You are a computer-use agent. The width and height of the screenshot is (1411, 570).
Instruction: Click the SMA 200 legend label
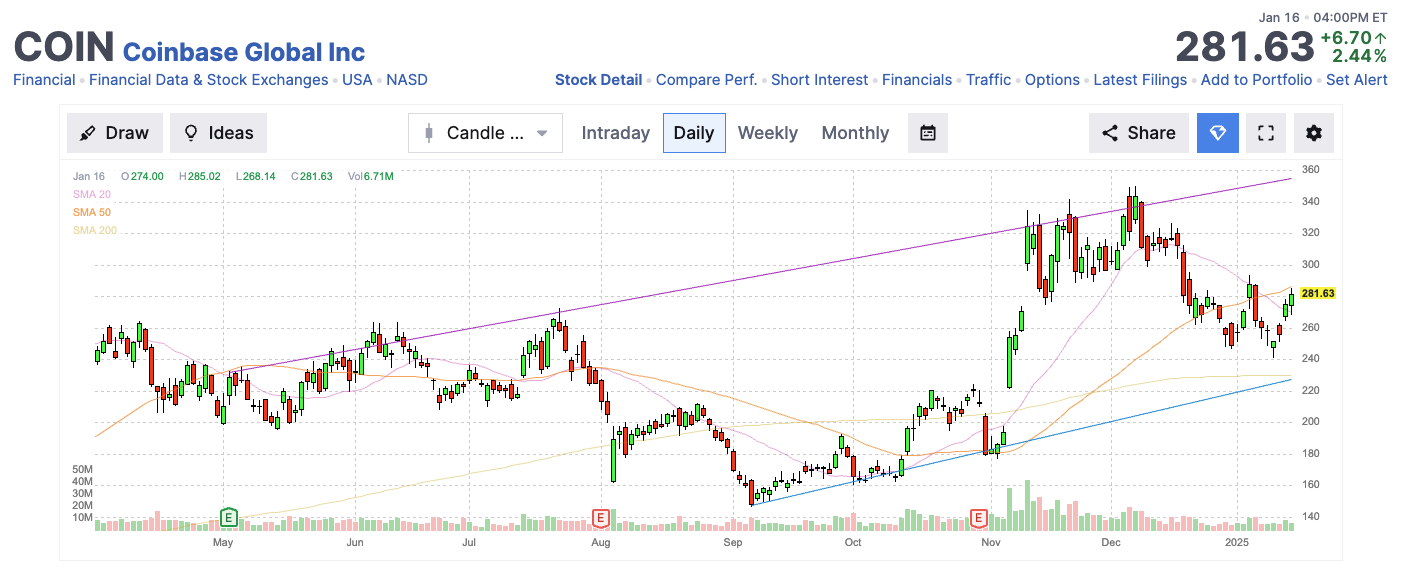[95, 230]
